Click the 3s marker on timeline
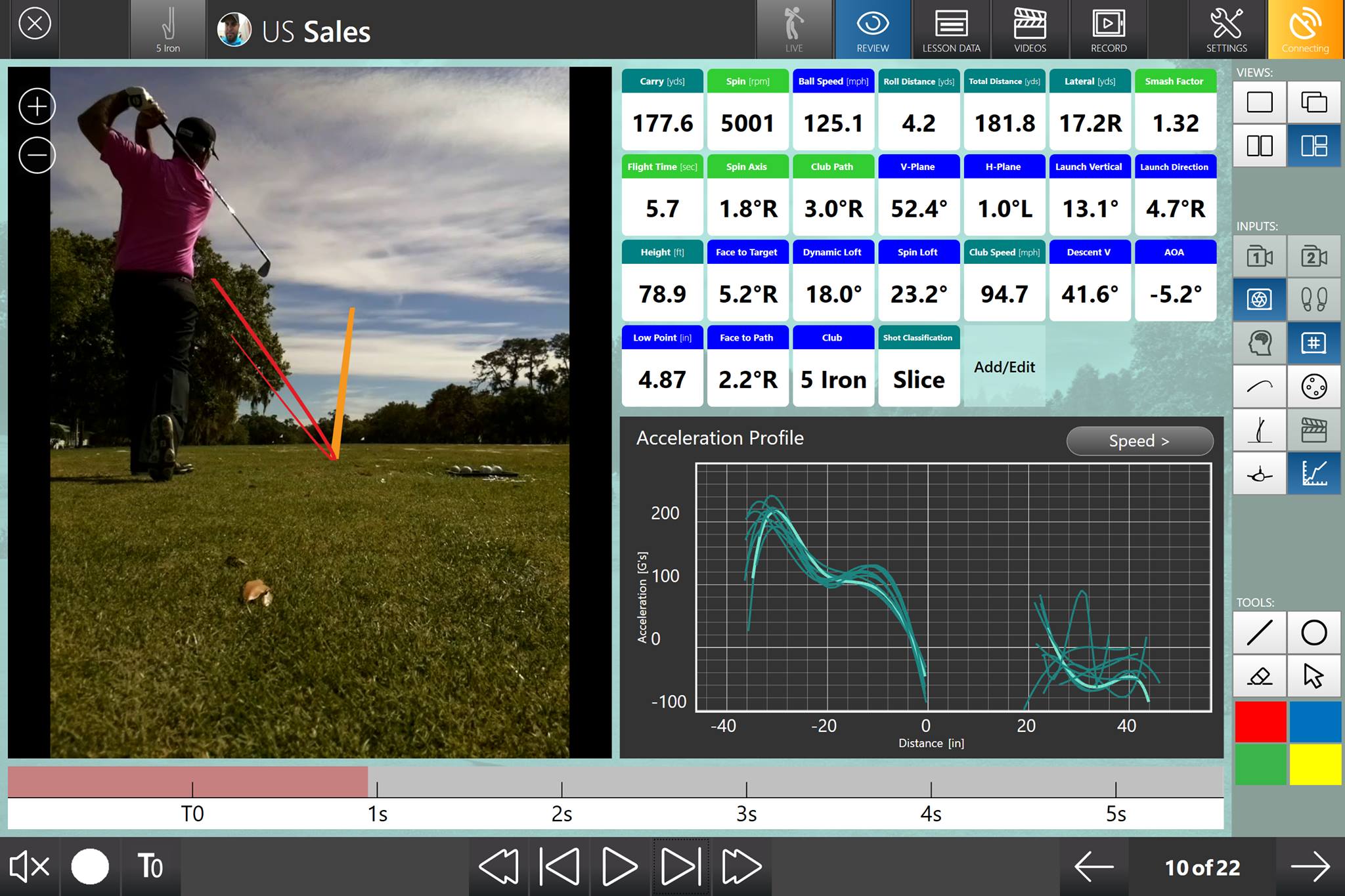 746,814
